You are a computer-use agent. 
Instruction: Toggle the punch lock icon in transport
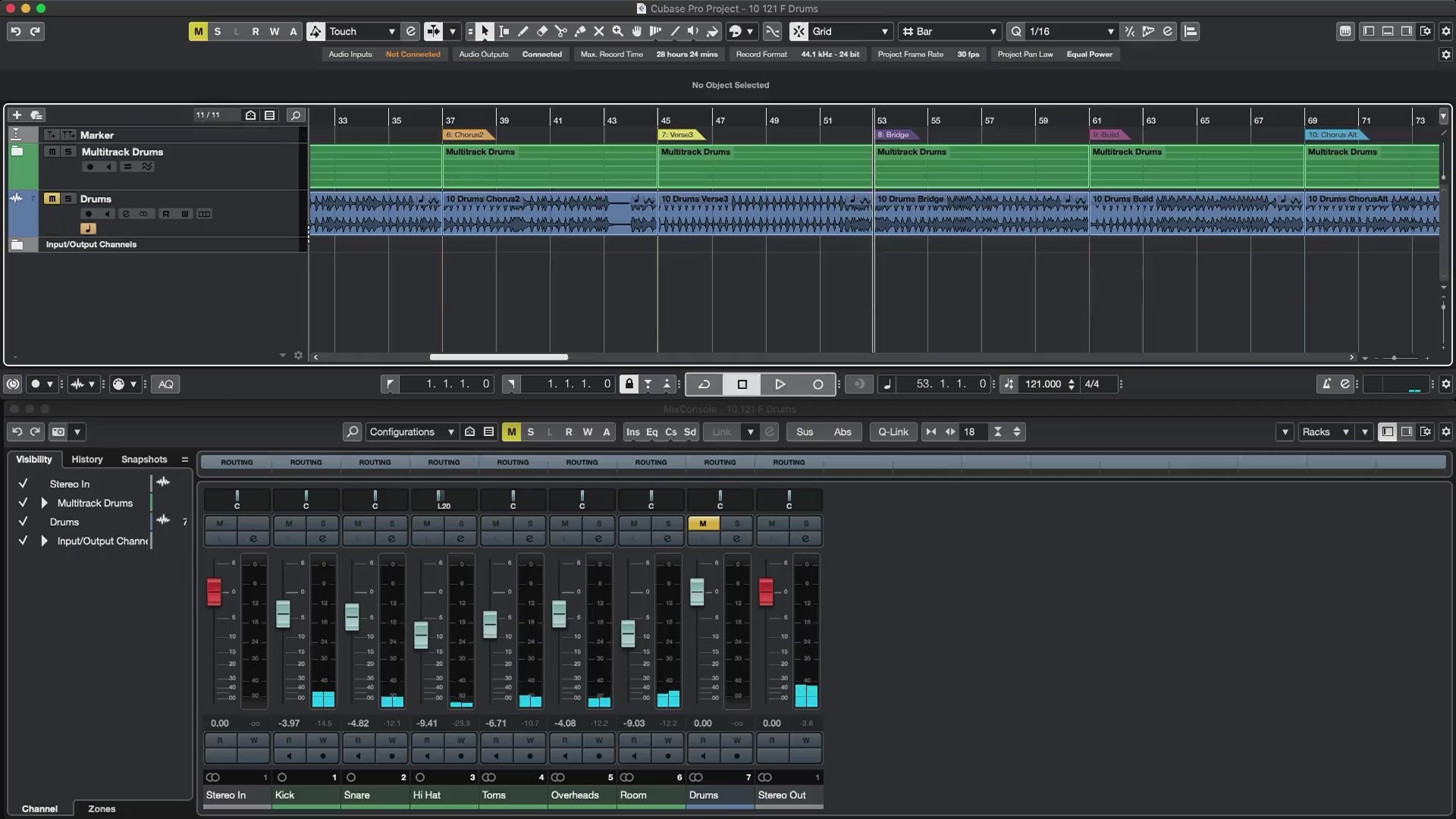[x=629, y=384]
